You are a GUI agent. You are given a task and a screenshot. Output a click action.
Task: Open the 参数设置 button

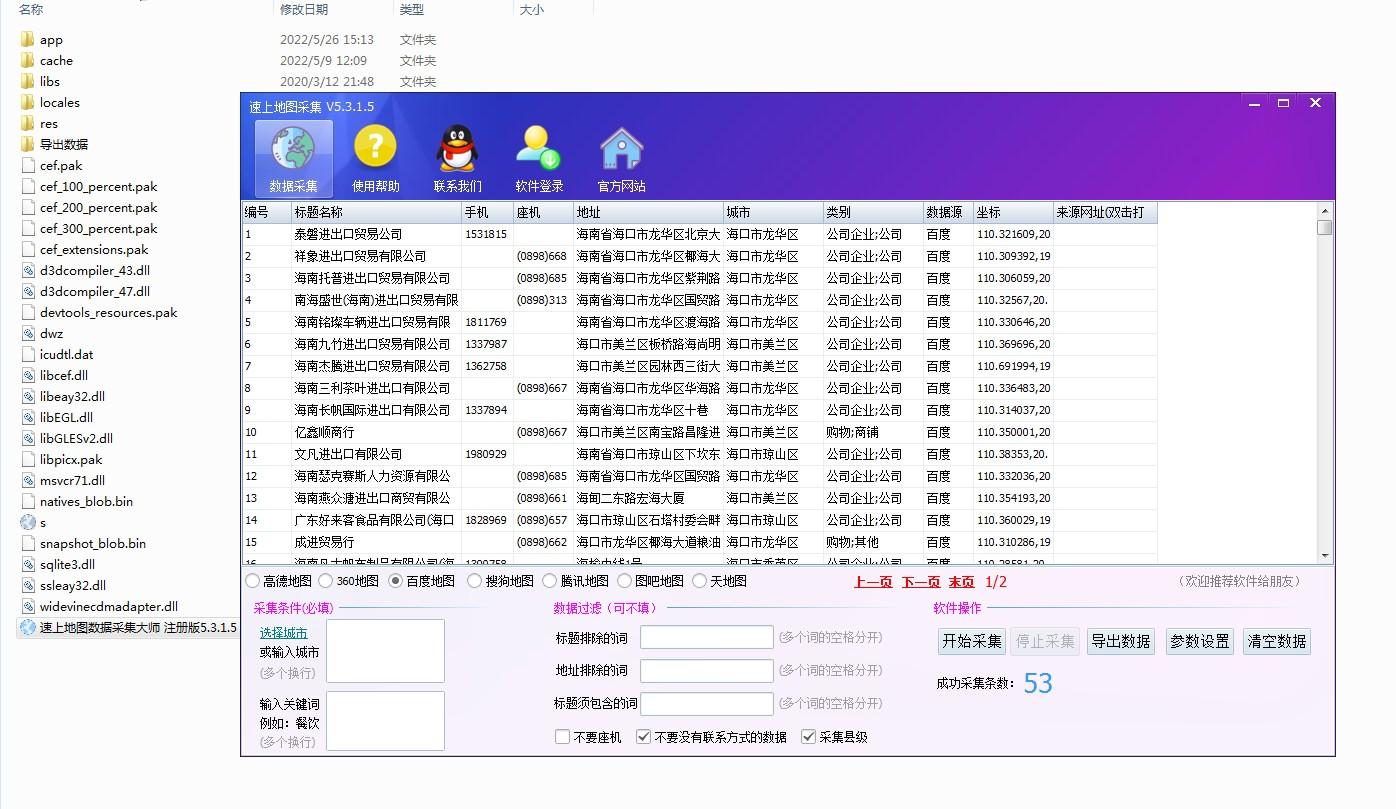(1199, 642)
